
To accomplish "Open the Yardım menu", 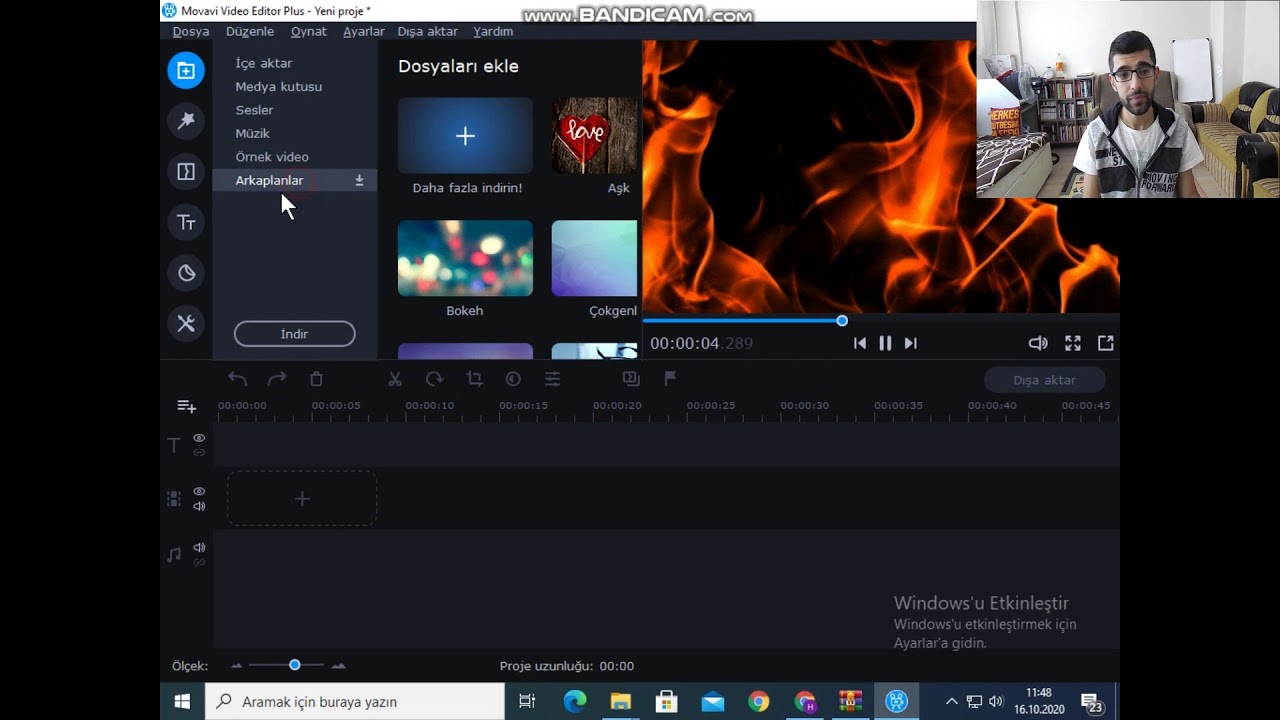I will 493,31.
